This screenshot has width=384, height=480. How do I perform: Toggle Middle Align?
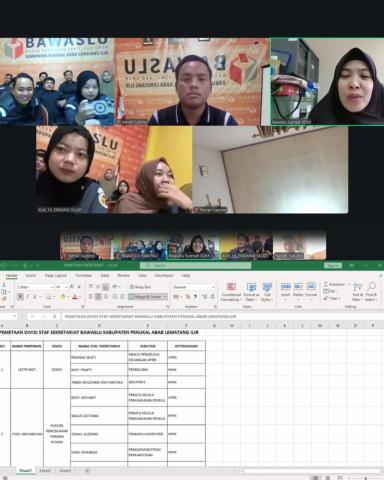tap(98, 287)
